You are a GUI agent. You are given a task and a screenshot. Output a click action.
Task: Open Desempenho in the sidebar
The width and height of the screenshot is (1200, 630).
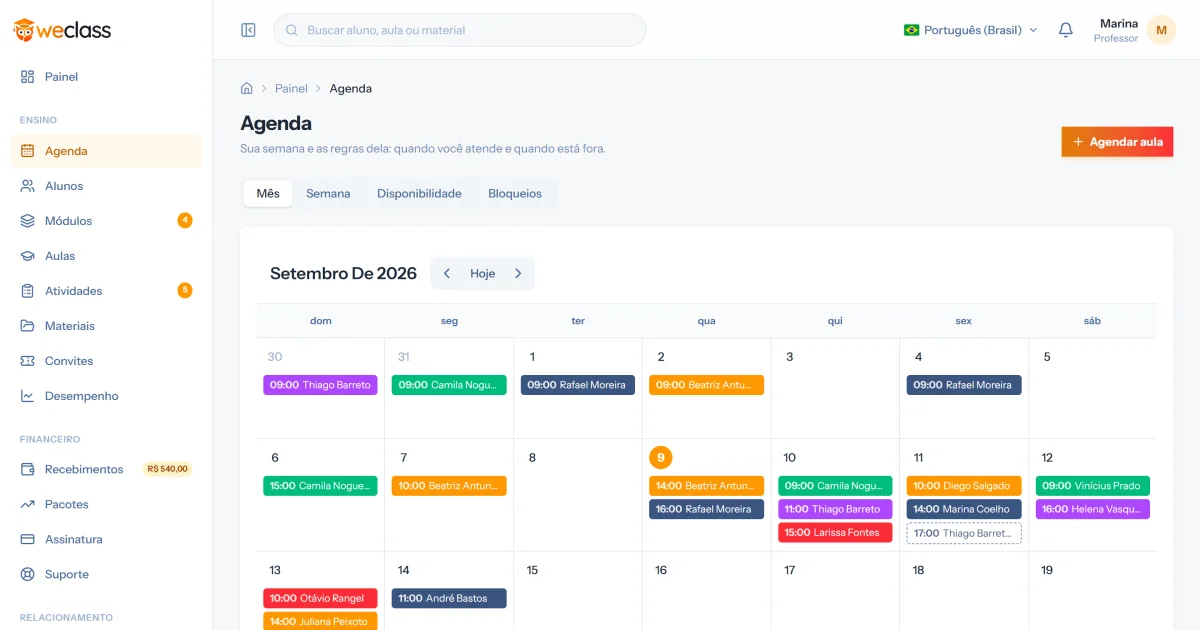click(x=106, y=396)
